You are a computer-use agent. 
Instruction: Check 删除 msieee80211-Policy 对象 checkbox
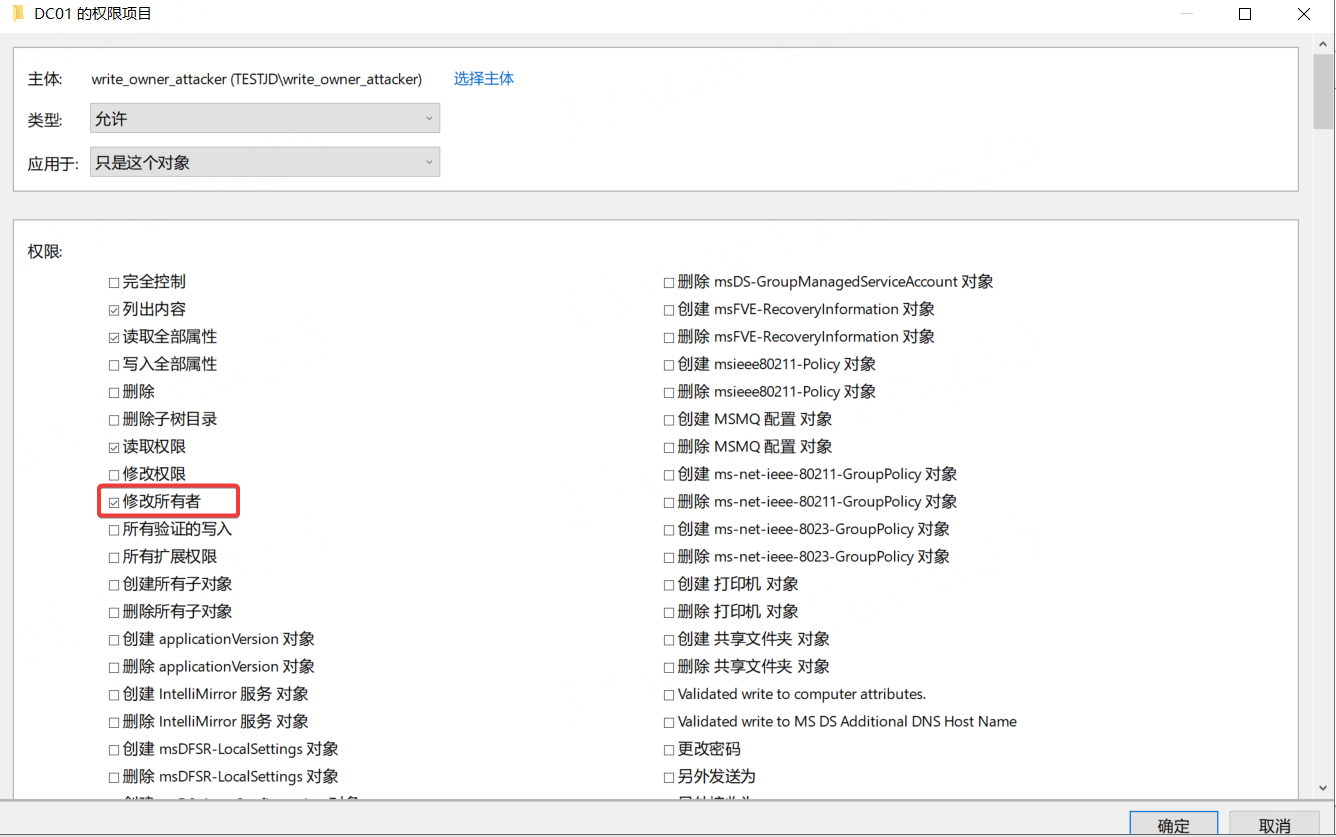click(669, 393)
